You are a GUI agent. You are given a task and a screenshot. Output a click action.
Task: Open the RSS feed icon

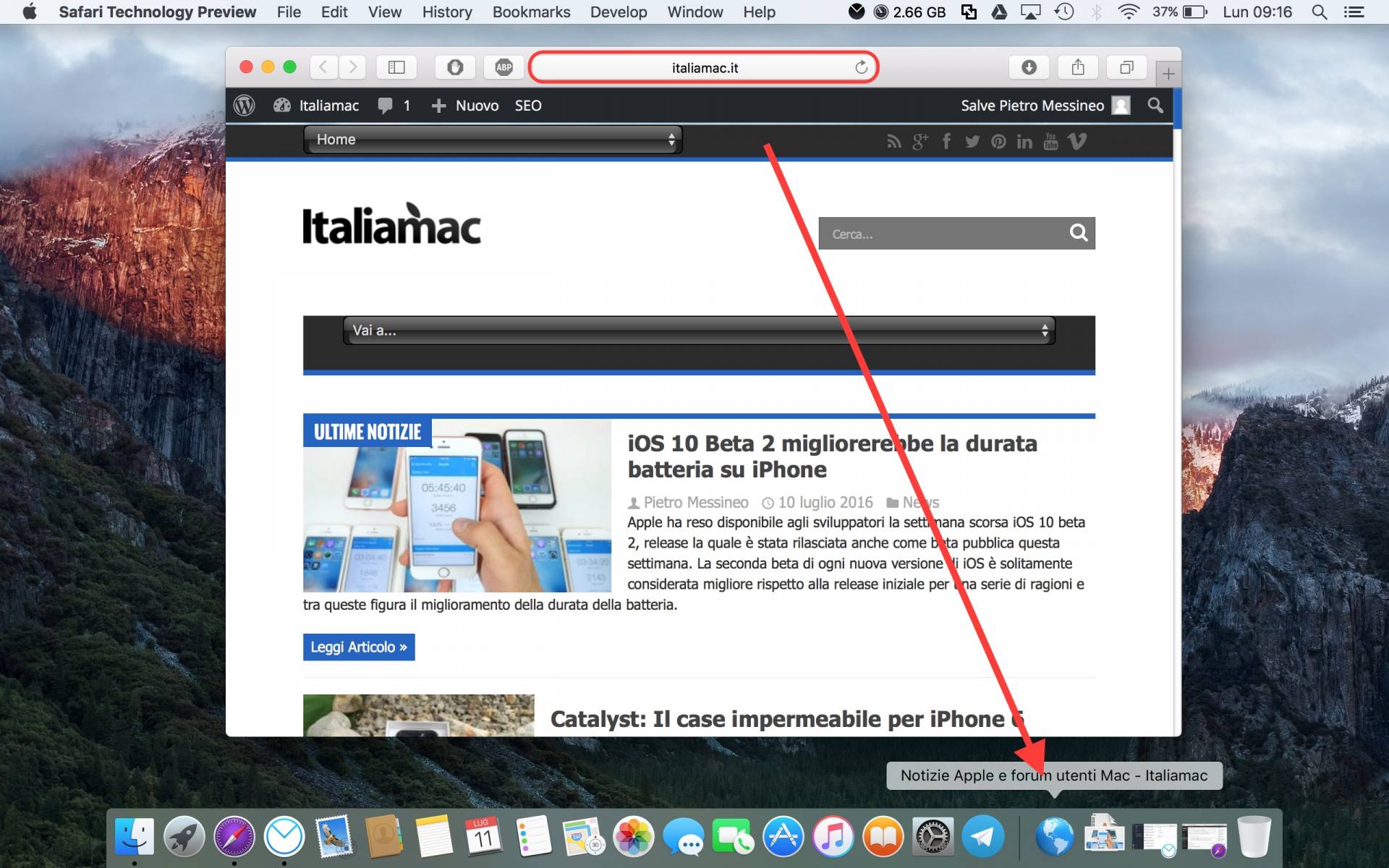894,142
